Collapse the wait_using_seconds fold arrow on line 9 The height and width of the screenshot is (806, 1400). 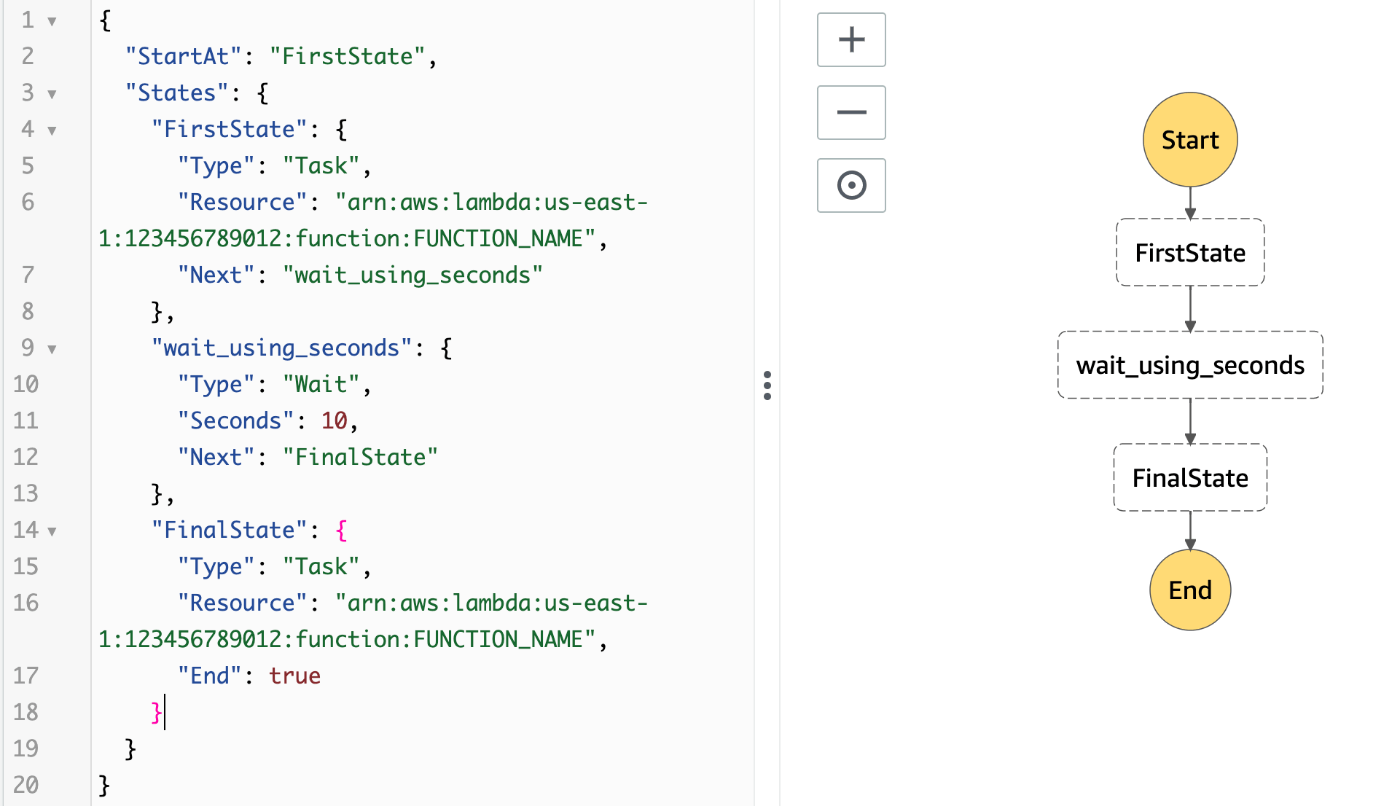52,347
